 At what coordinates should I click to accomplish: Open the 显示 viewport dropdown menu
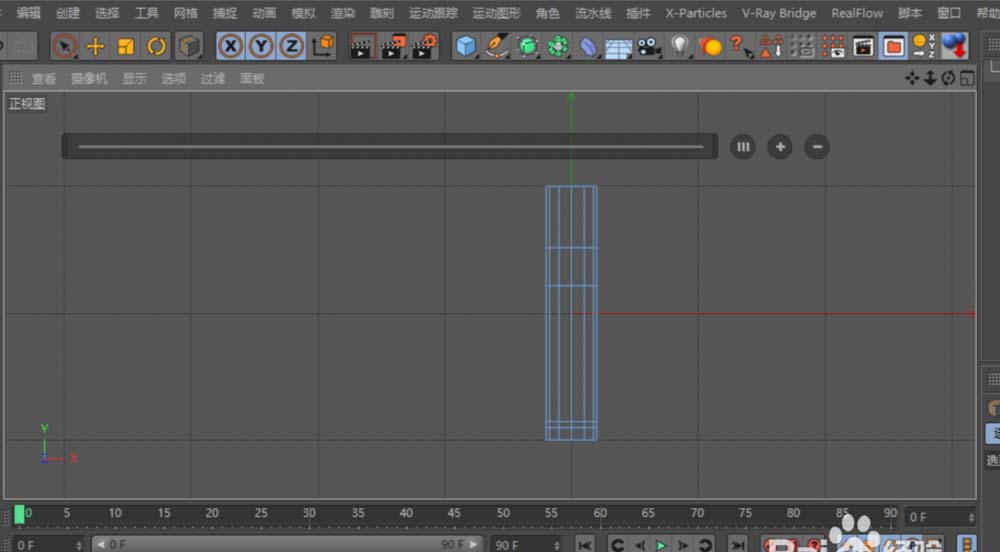134,78
